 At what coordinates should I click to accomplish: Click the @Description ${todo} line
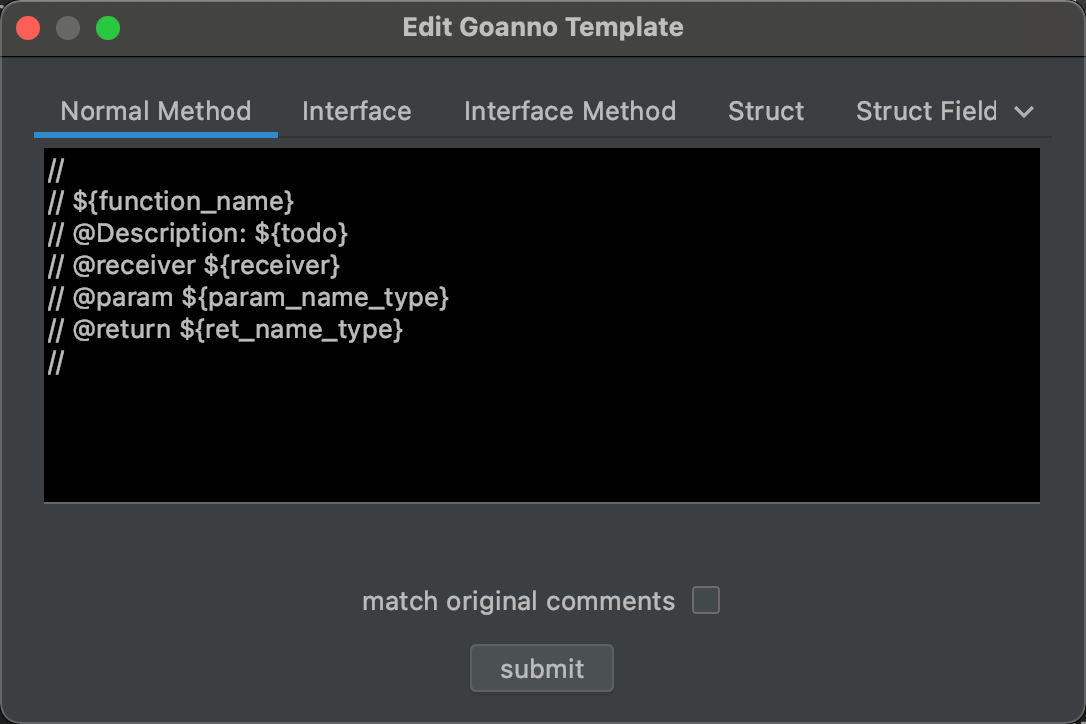[x=198, y=233]
